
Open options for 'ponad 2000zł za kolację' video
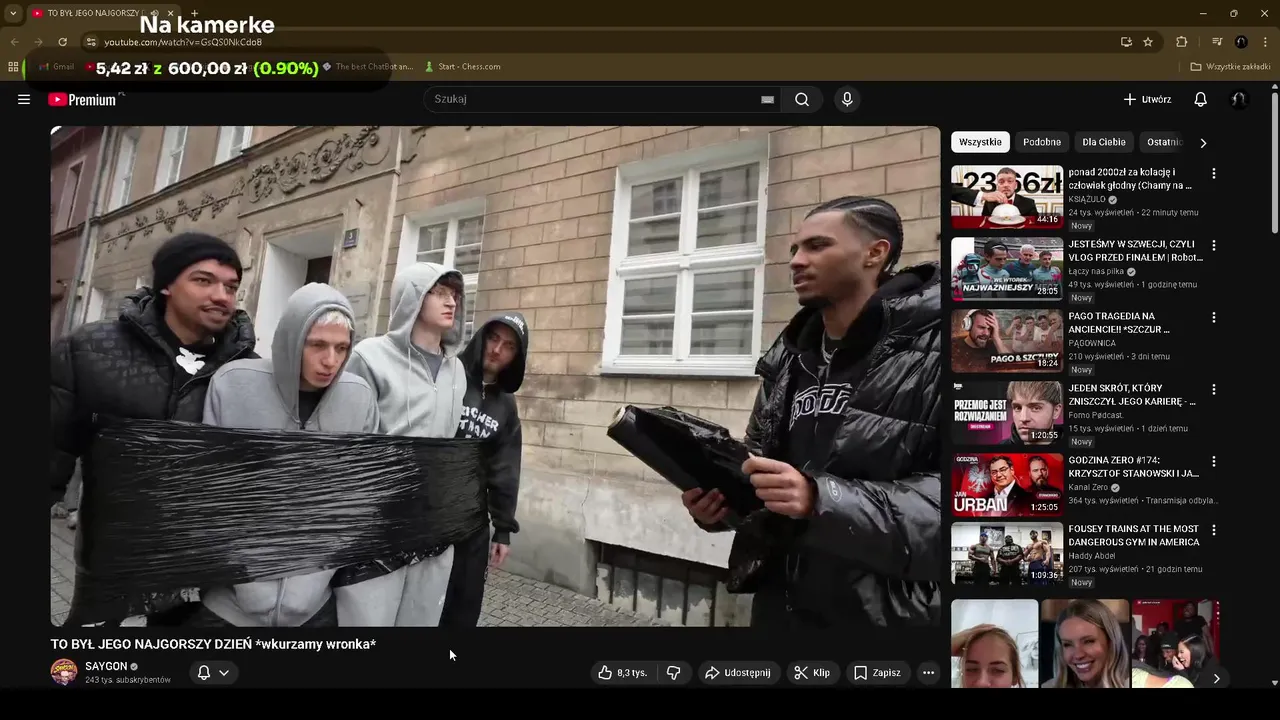pos(1214,173)
